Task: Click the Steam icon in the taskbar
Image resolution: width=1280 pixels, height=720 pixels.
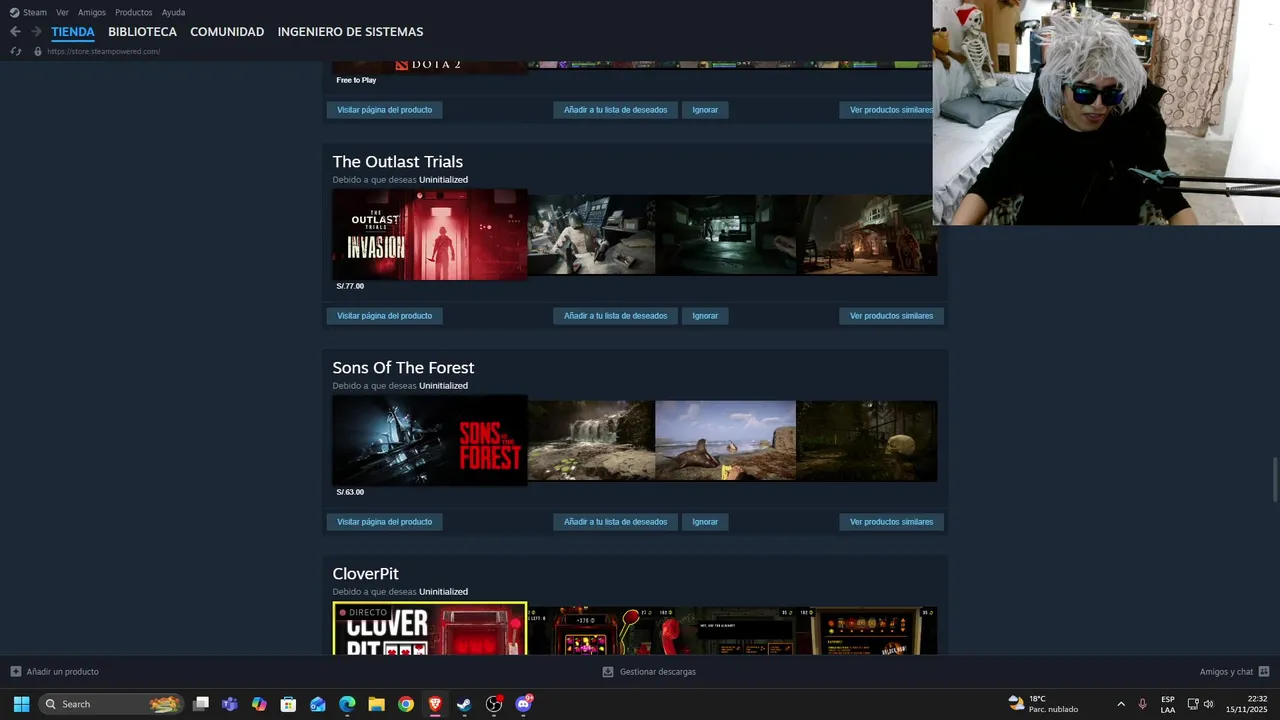Action: [464, 704]
